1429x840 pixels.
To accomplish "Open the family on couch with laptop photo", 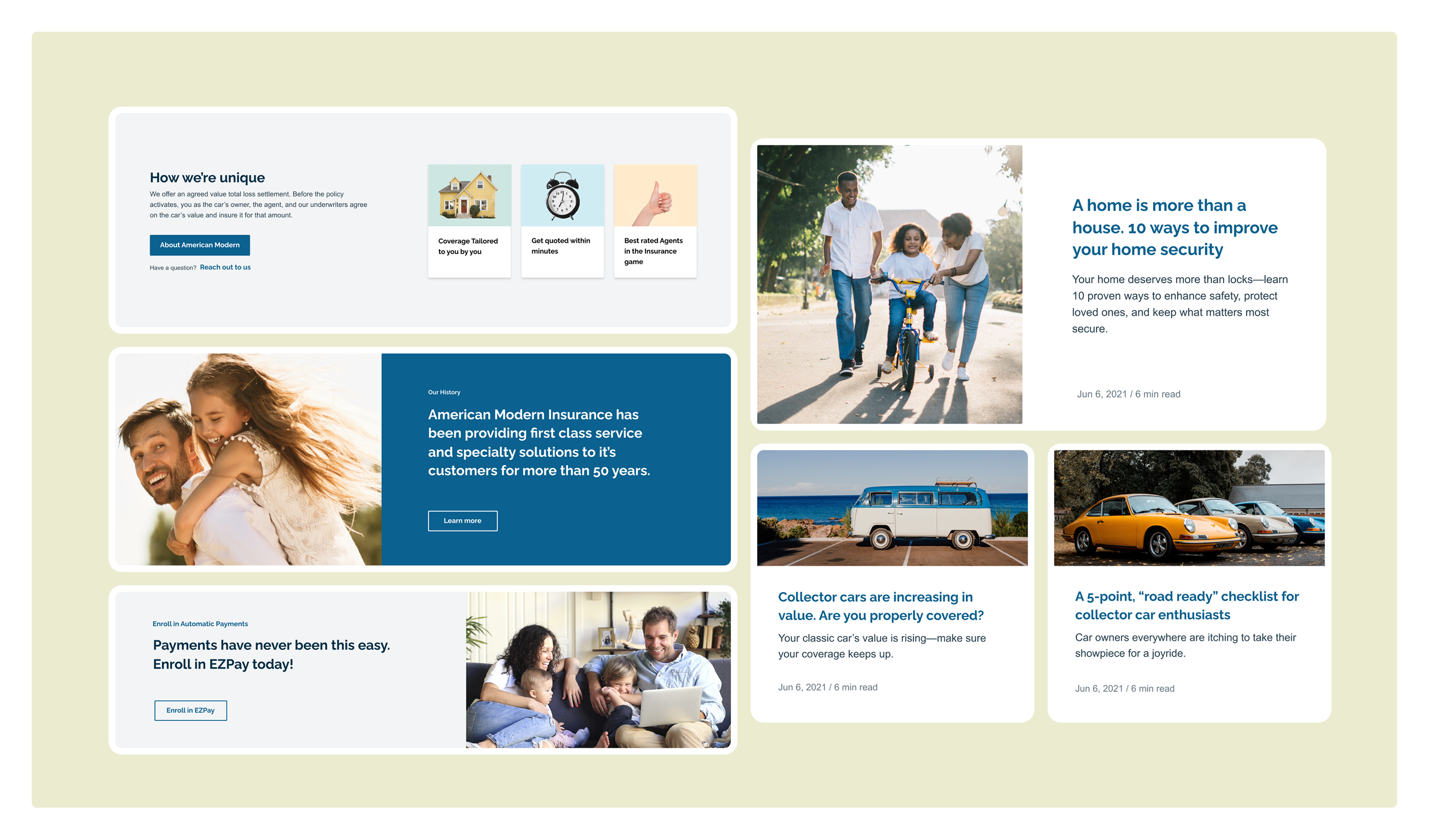I will click(598, 669).
